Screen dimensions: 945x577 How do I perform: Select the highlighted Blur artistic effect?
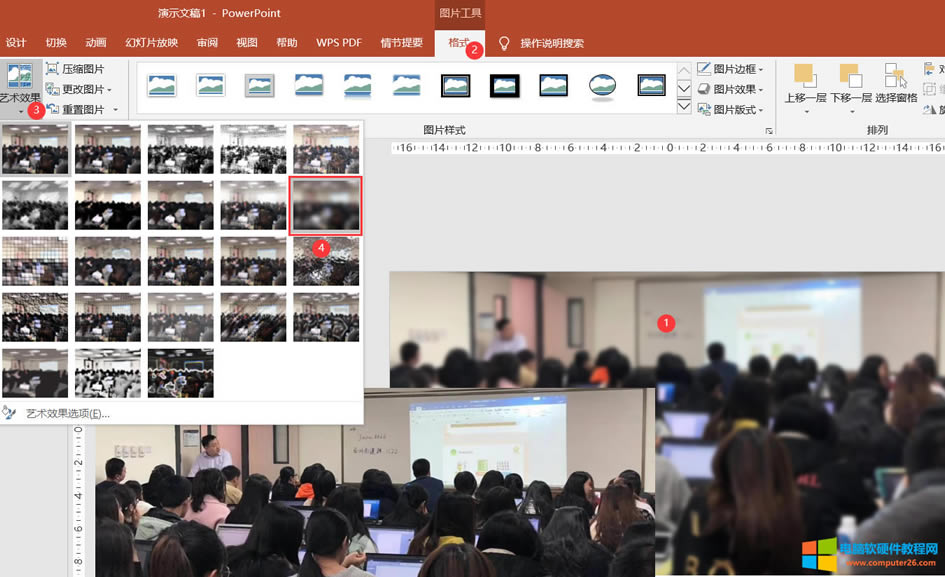pos(325,205)
